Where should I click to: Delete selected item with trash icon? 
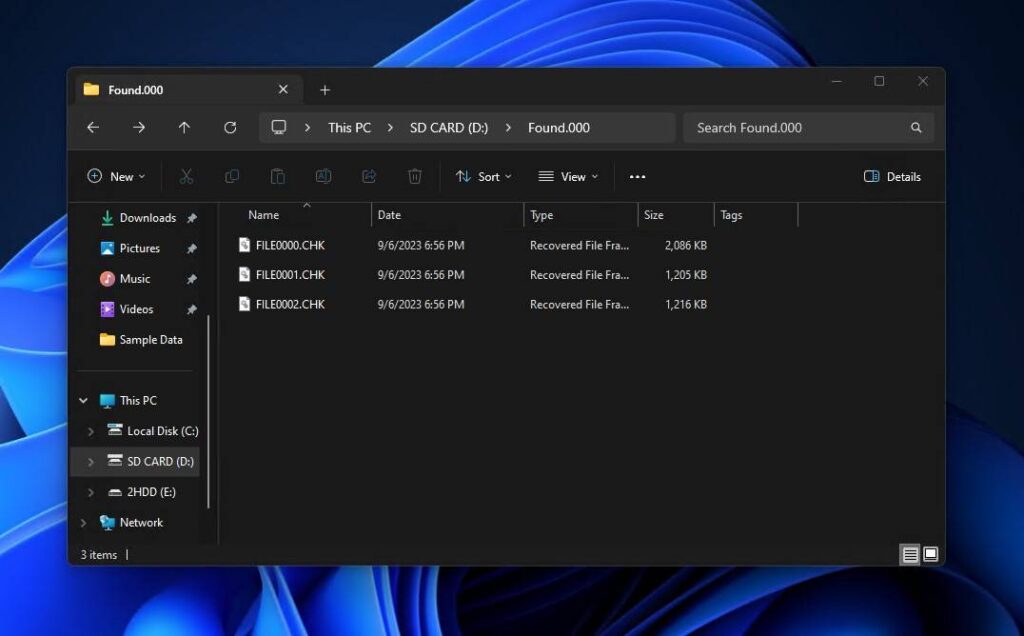tap(414, 176)
